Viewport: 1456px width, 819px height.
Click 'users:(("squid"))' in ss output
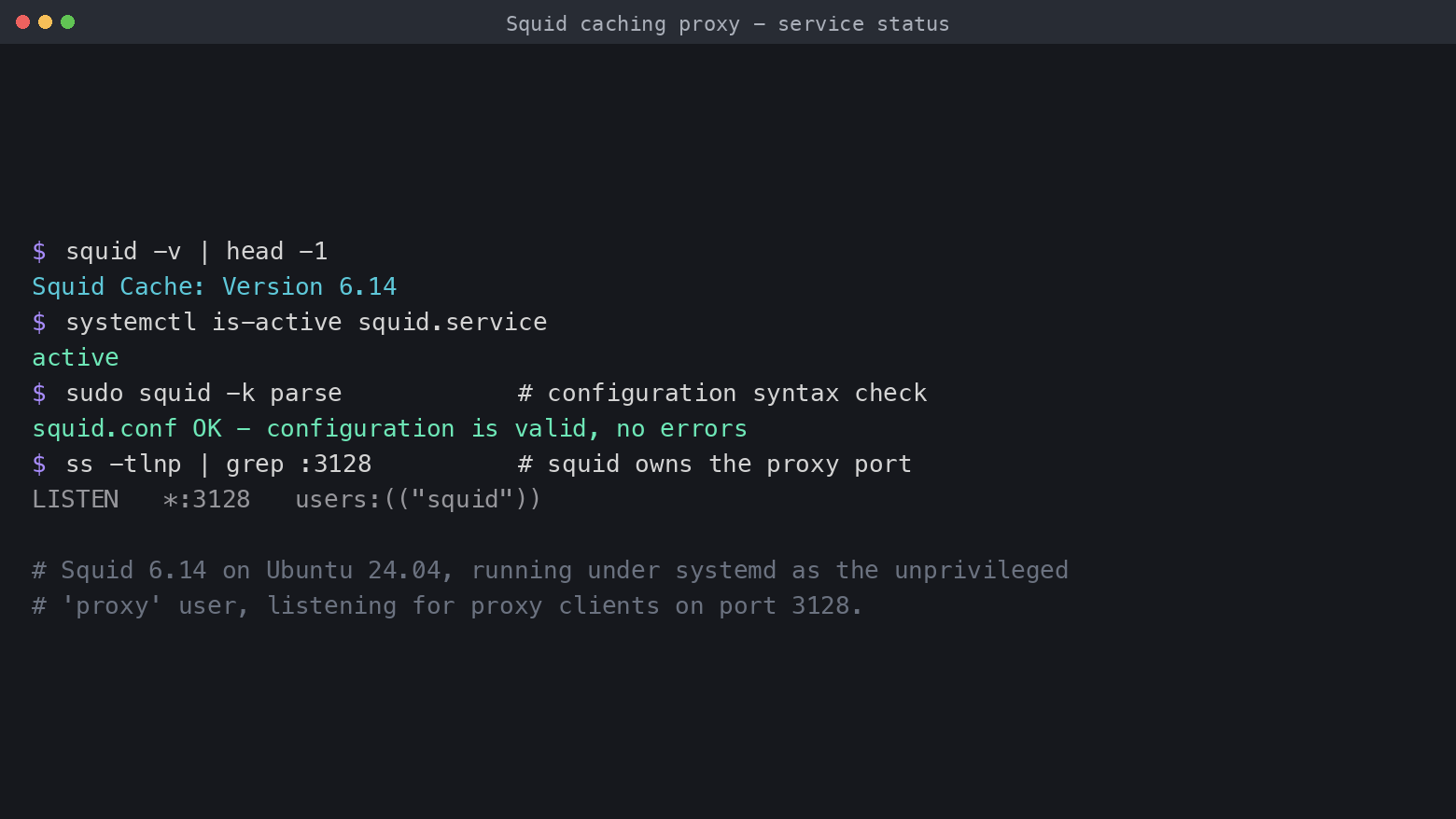(x=418, y=500)
